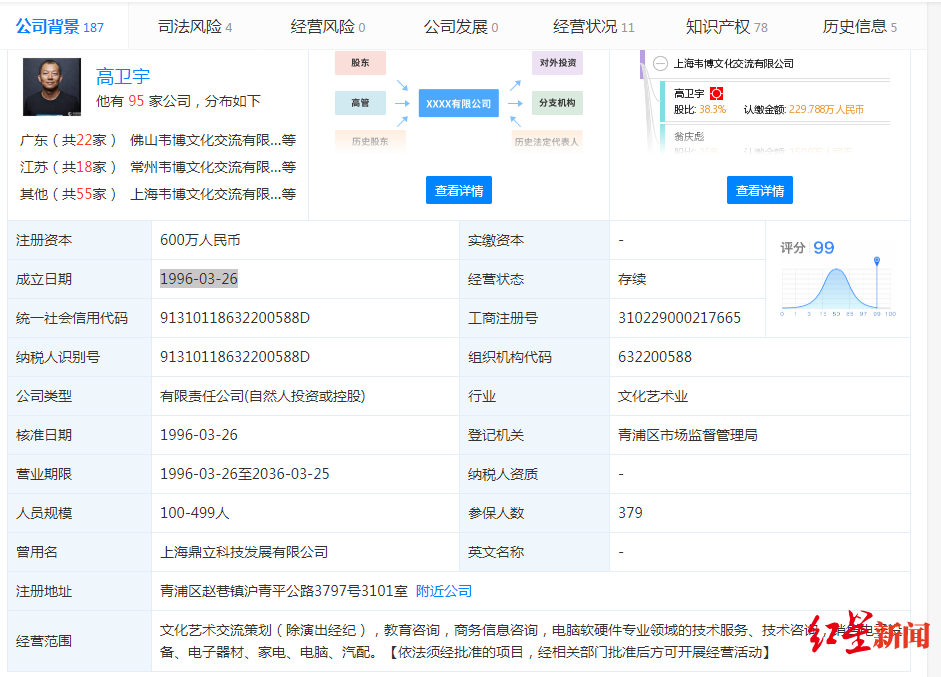
Task: Click the 登记机关 value 青浦区市场监督管理局
Action: click(688, 435)
